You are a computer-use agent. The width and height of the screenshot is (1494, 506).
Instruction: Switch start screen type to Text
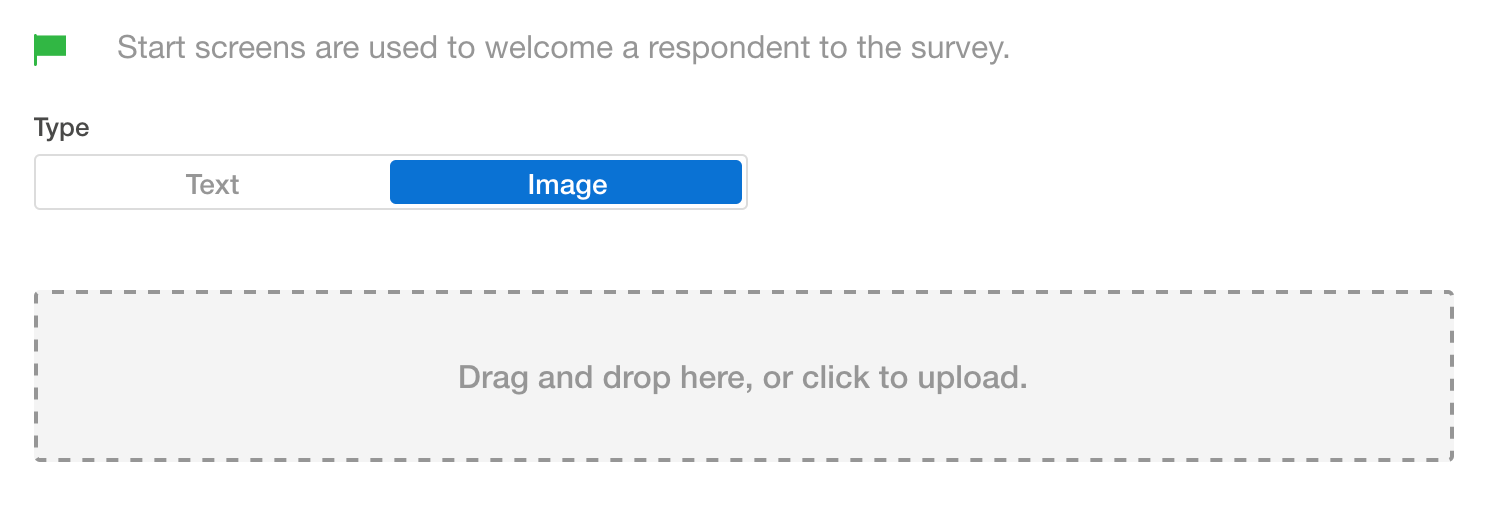click(x=212, y=184)
